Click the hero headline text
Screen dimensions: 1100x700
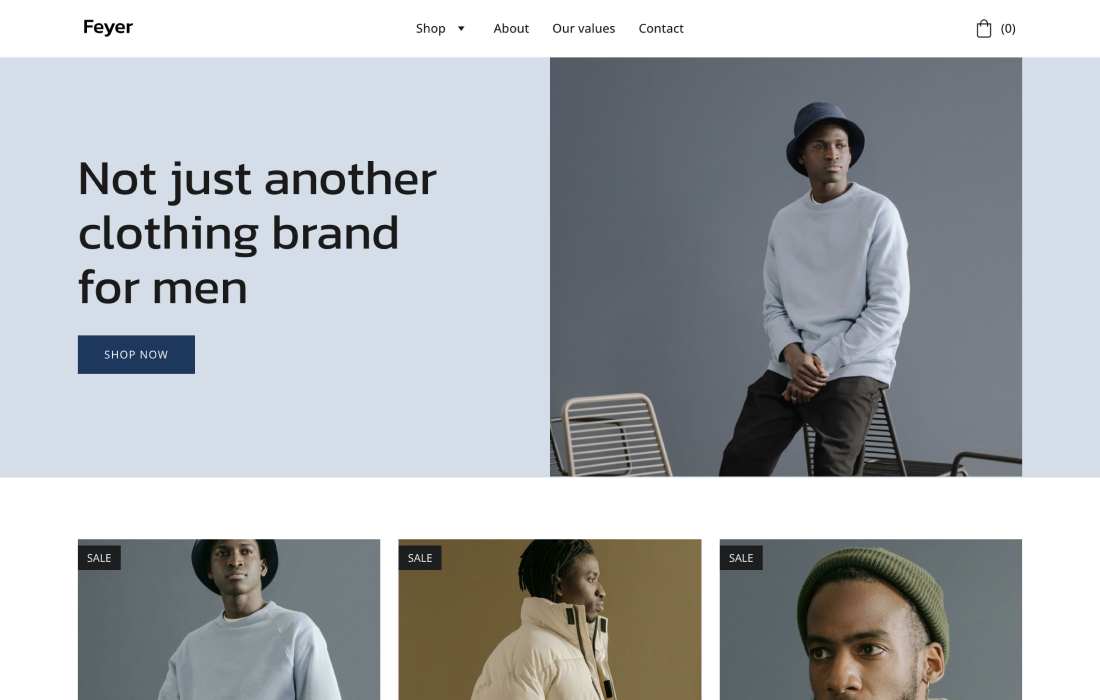click(x=257, y=232)
